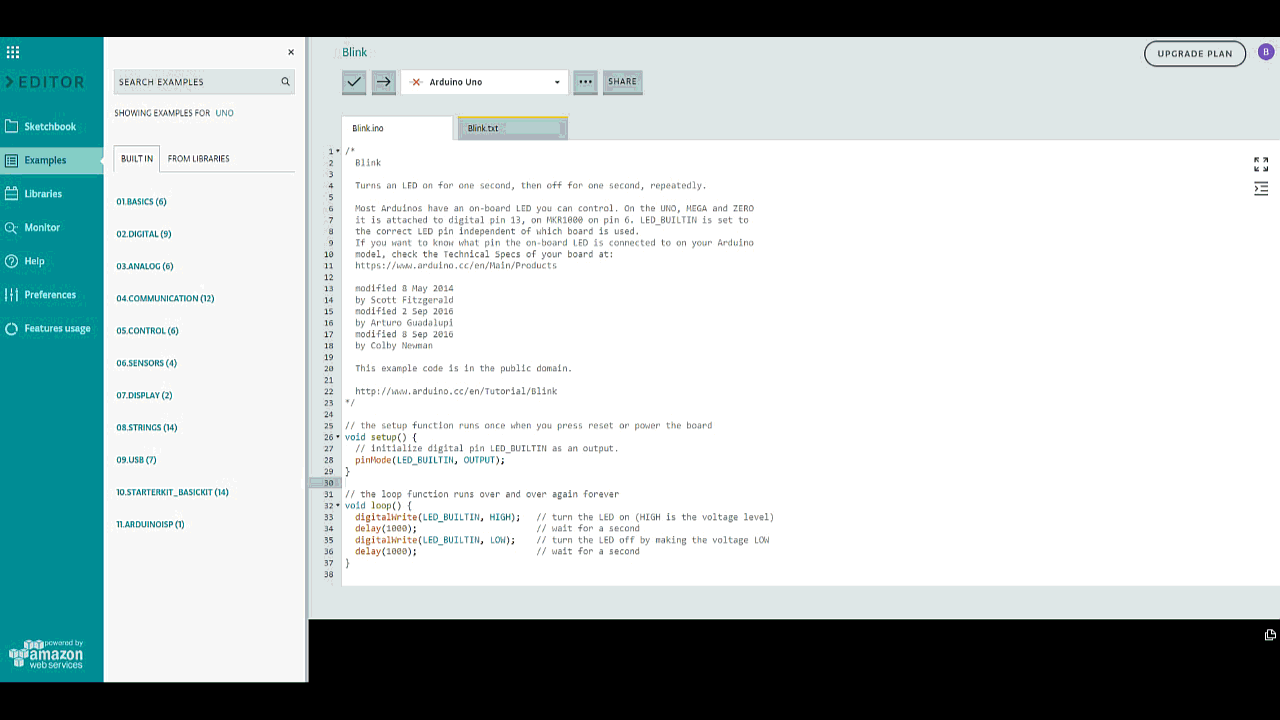Click the Share button
The height and width of the screenshot is (720, 1280).
tap(622, 82)
